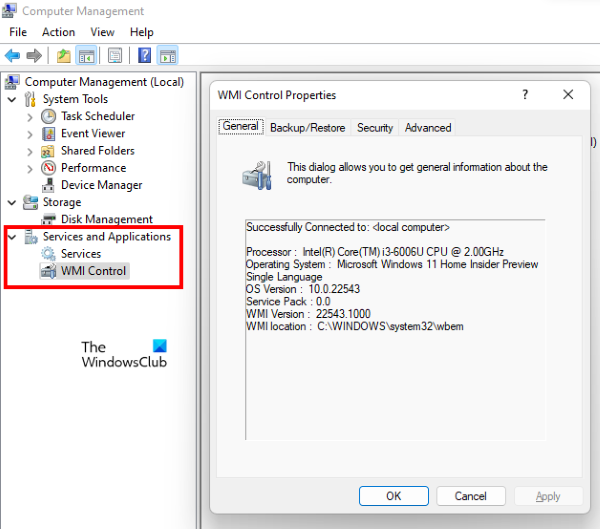Click the System Tools wrench icon
The height and width of the screenshot is (529, 600).
30,99
